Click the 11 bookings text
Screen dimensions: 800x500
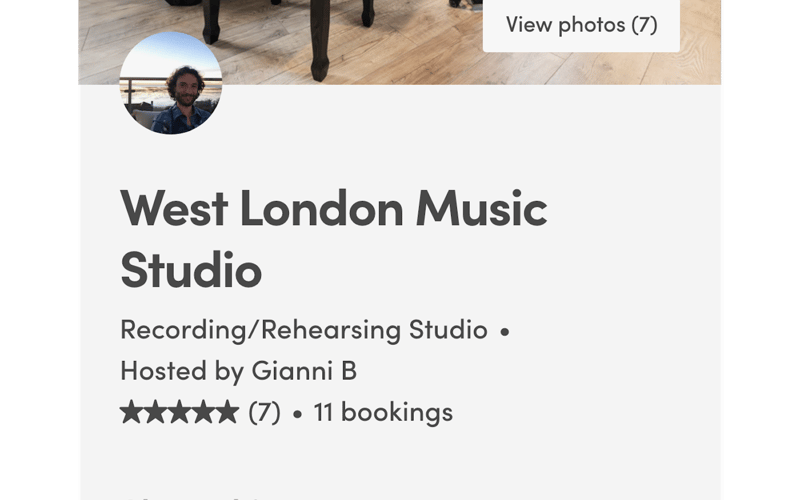click(383, 412)
